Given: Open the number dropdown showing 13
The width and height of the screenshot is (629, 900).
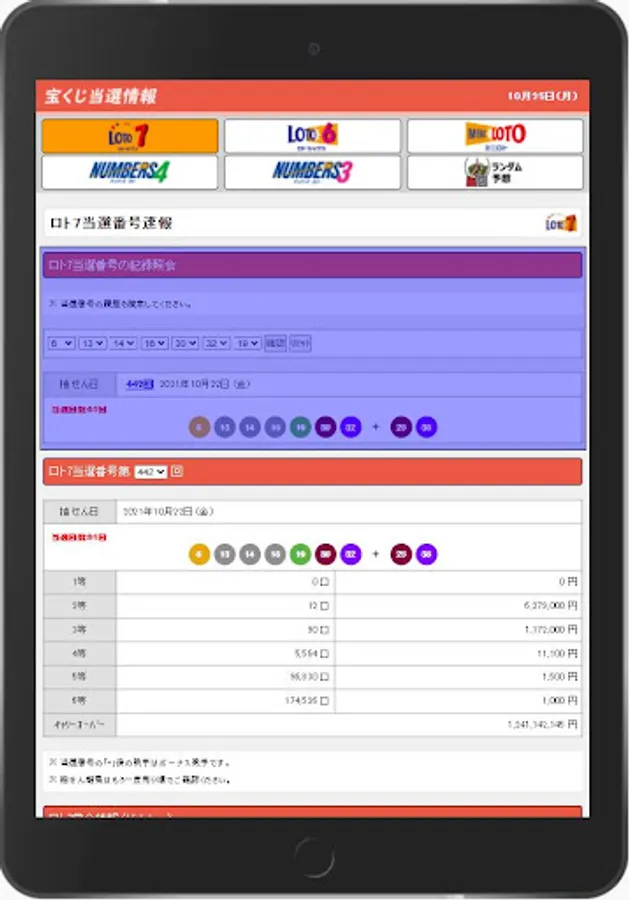Looking at the screenshot, I should coord(92,343).
